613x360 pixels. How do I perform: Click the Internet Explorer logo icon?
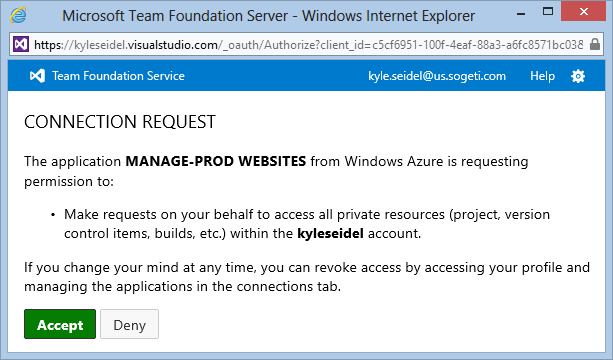coord(18,16)
